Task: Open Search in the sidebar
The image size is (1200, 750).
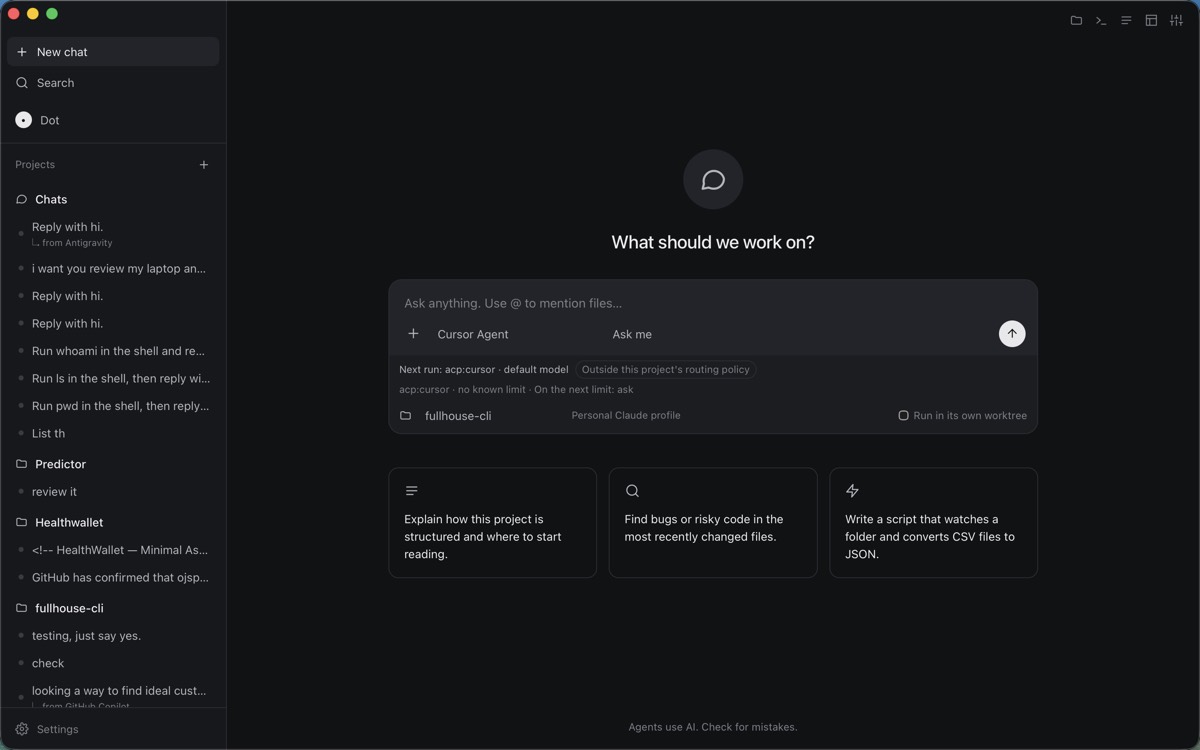Action: tap(113, 83)
